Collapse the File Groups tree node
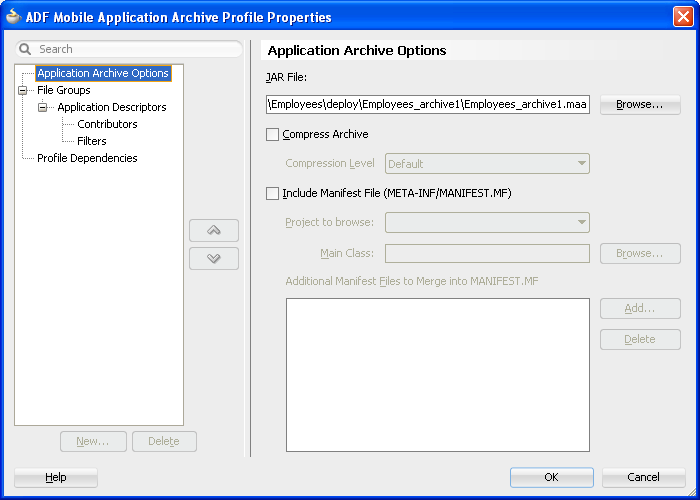700x500 pixels. coord(22,91)
